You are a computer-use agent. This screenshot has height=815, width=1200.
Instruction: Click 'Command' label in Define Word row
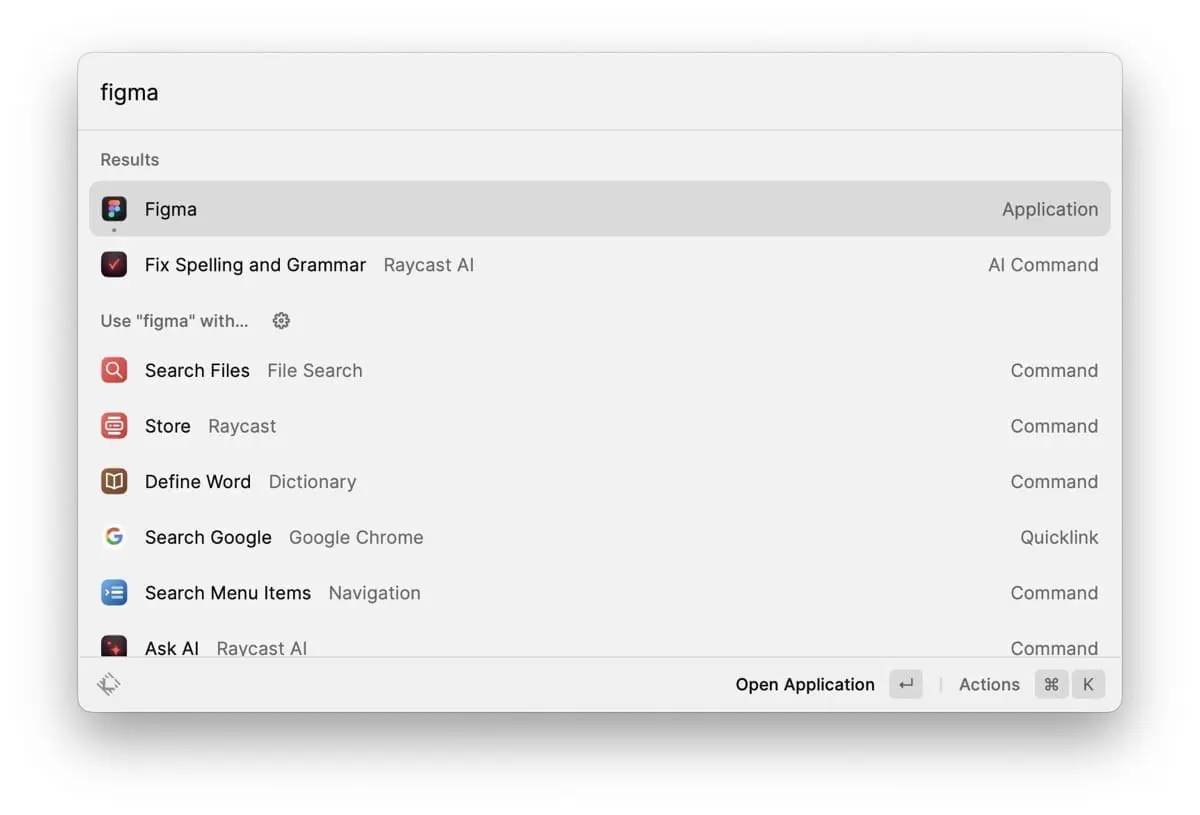(1054, 482)
